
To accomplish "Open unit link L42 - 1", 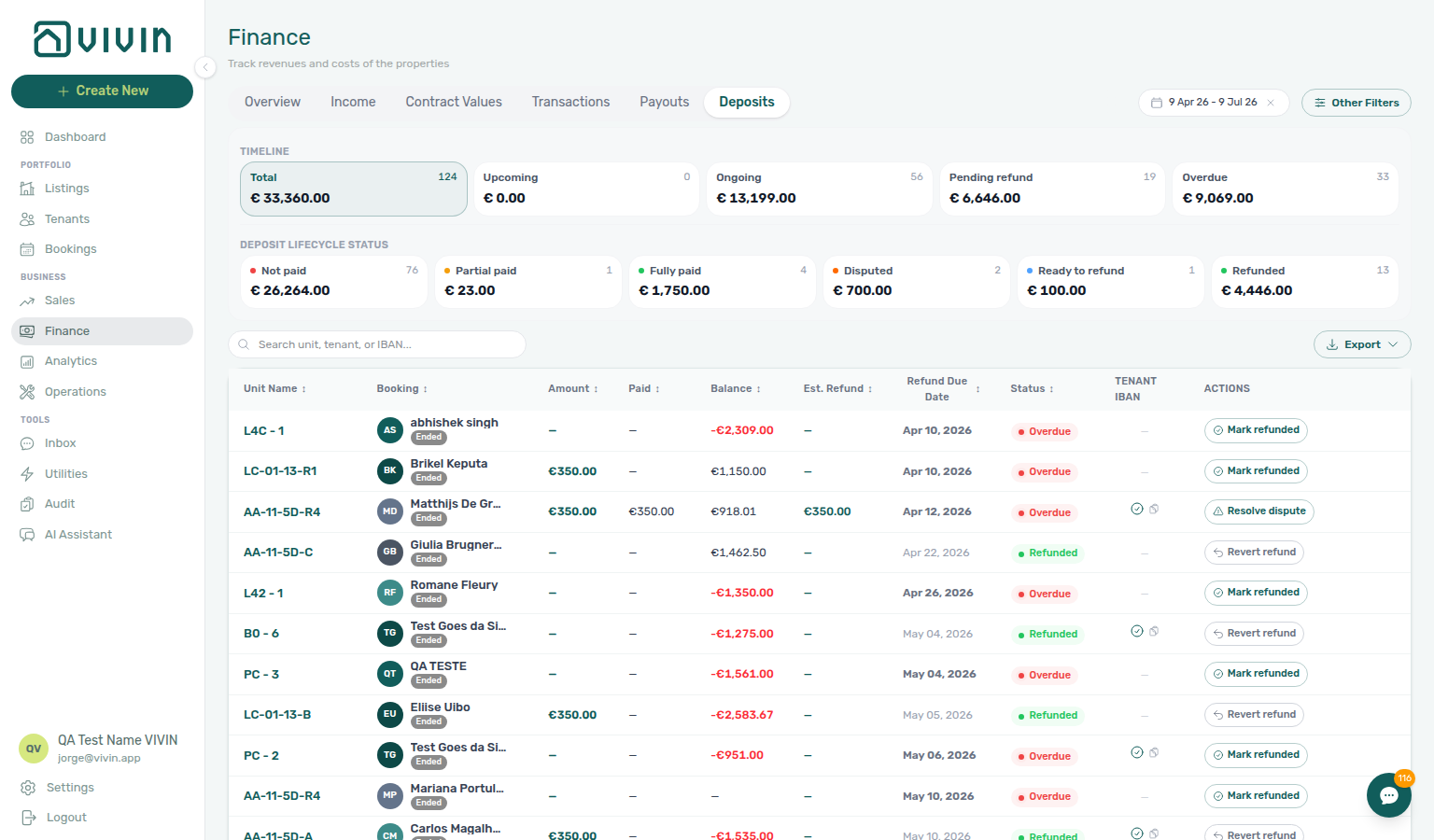I will click(263, 594).
